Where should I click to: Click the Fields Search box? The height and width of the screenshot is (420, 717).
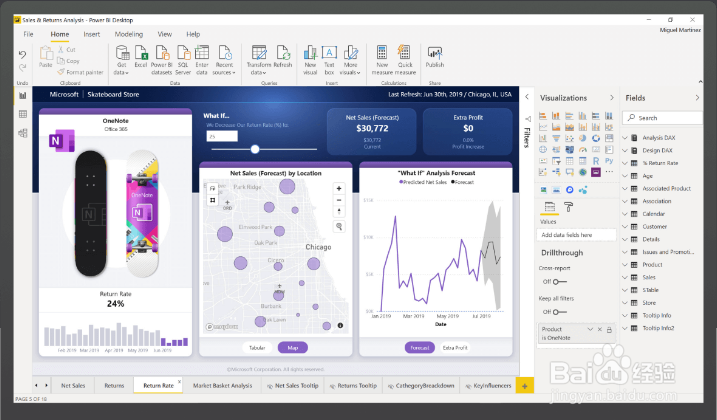663,118
